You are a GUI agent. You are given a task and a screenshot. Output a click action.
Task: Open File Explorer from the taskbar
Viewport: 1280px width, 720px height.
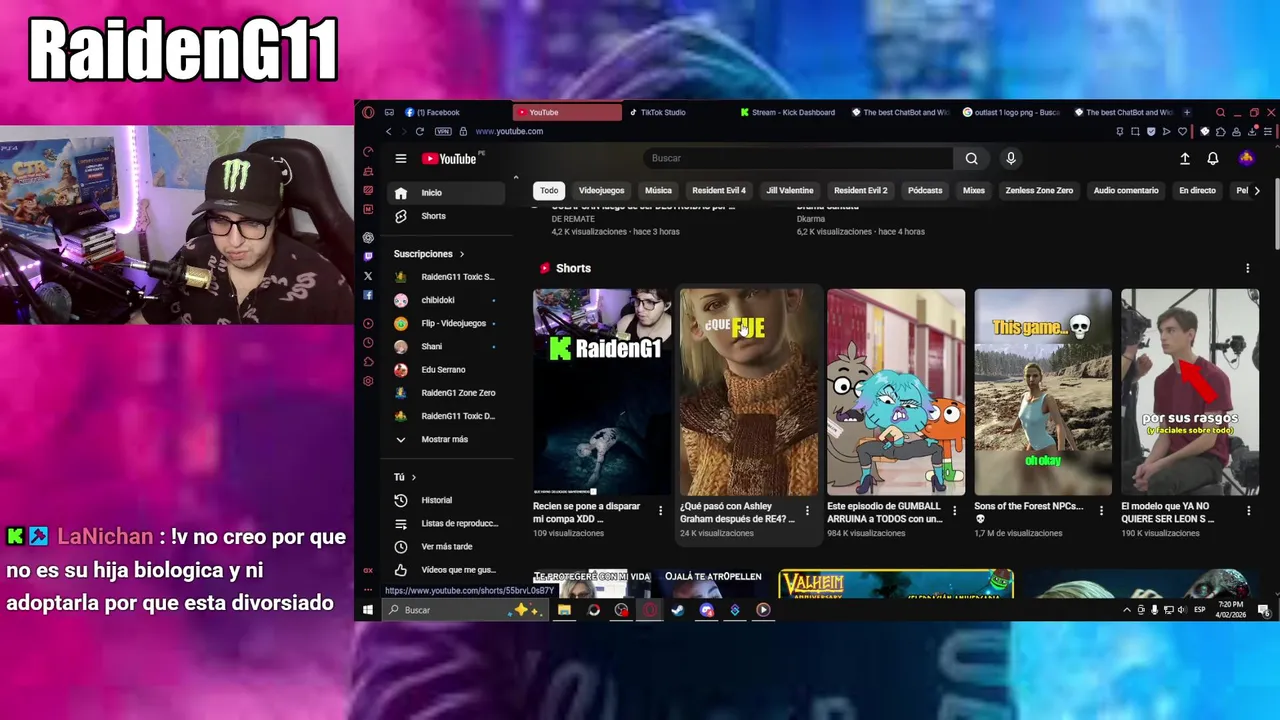pyautogui.click(x=565, y=610)
